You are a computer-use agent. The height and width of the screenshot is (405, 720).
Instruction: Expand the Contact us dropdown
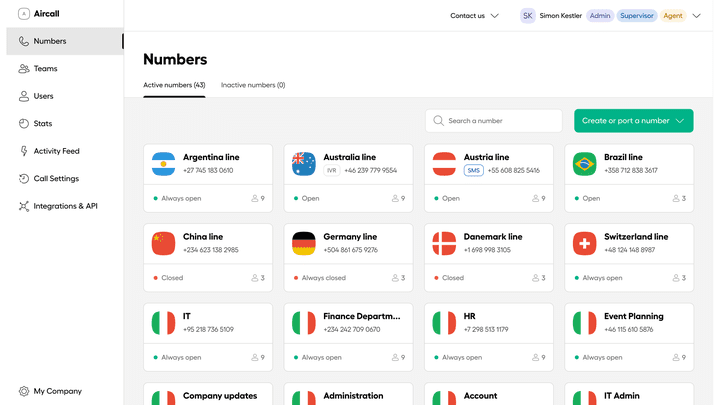click(474, 16)
